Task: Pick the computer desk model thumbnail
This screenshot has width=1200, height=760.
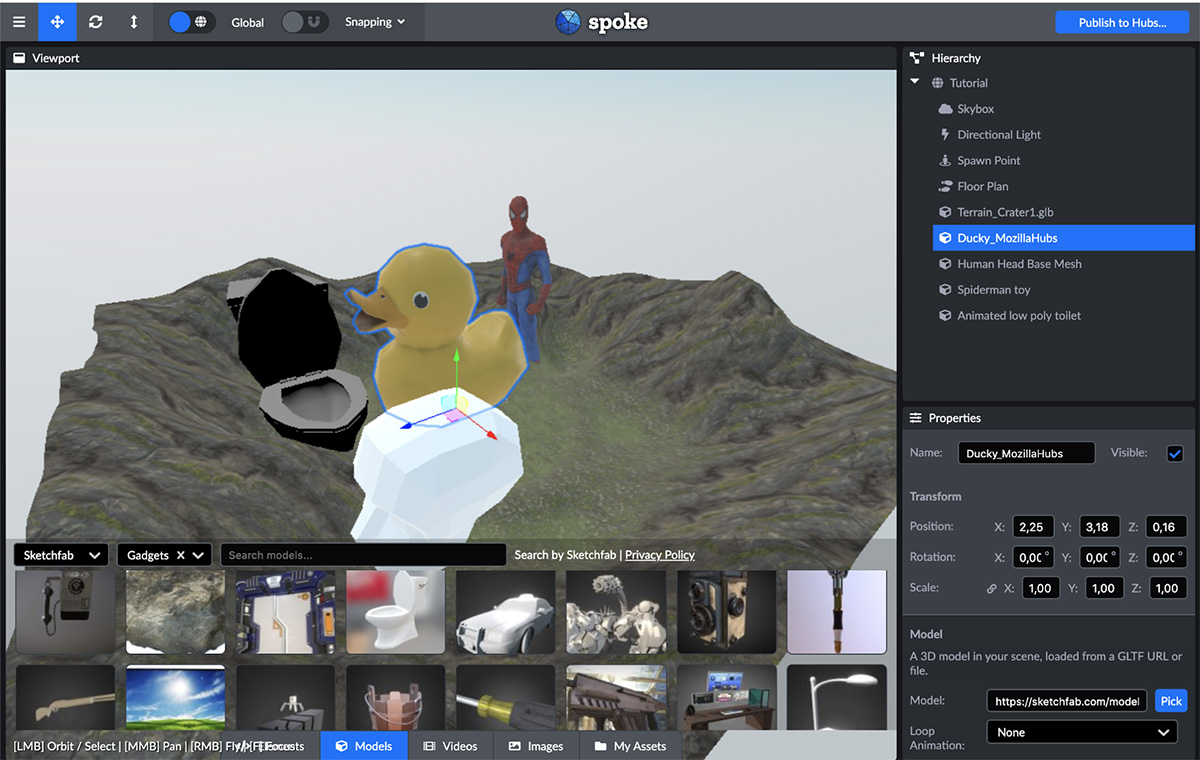Action: [726, 697]
